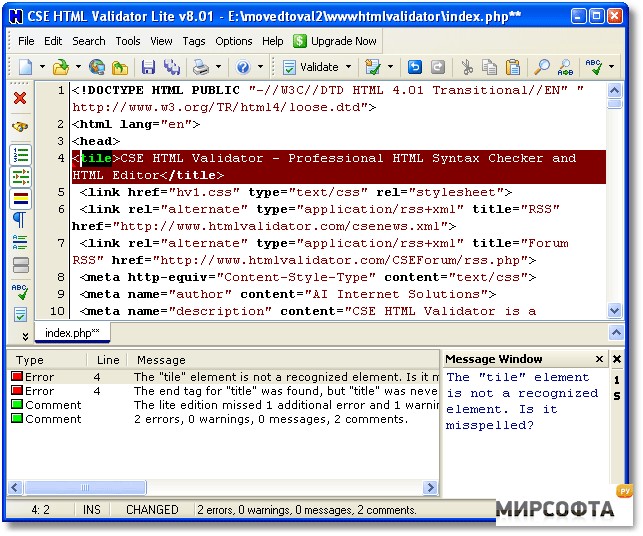Click Upgrade Now
This screenshot has height=536, width=643.
click(x=335, y=41)
